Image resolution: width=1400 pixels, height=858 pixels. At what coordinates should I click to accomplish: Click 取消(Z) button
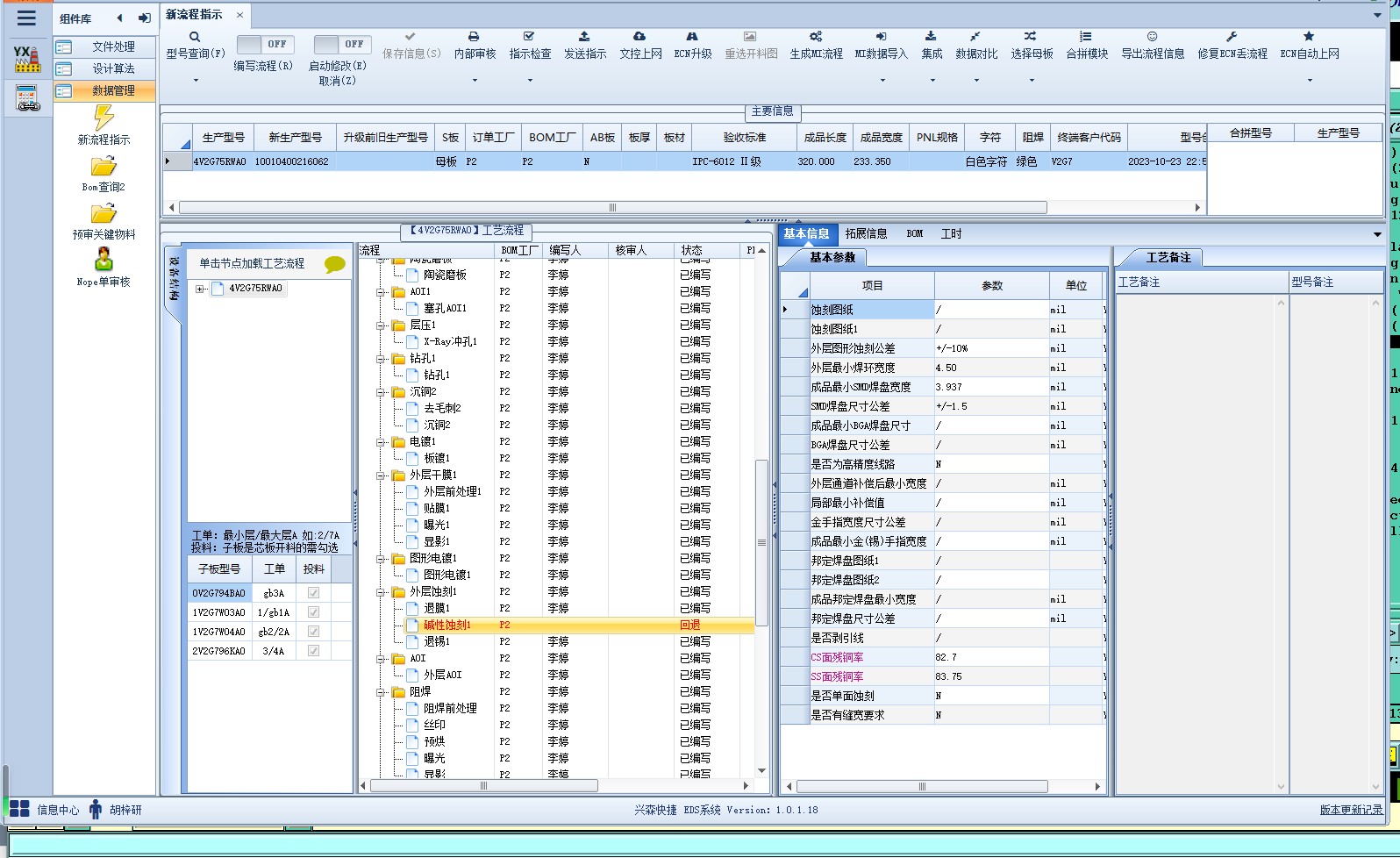click(338, 81)
